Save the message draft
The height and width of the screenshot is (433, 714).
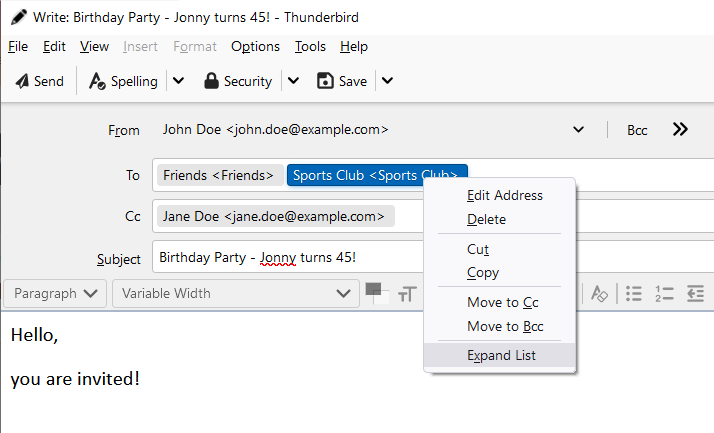pyautogui.click(x=342, y=81)
